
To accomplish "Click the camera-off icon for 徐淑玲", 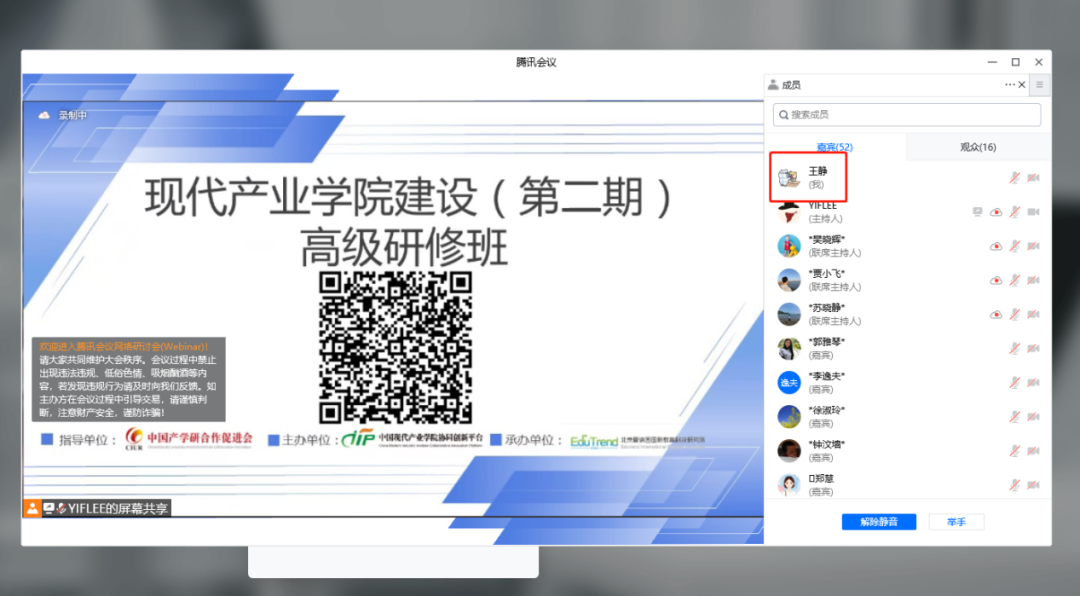I will pos(1033,416).
